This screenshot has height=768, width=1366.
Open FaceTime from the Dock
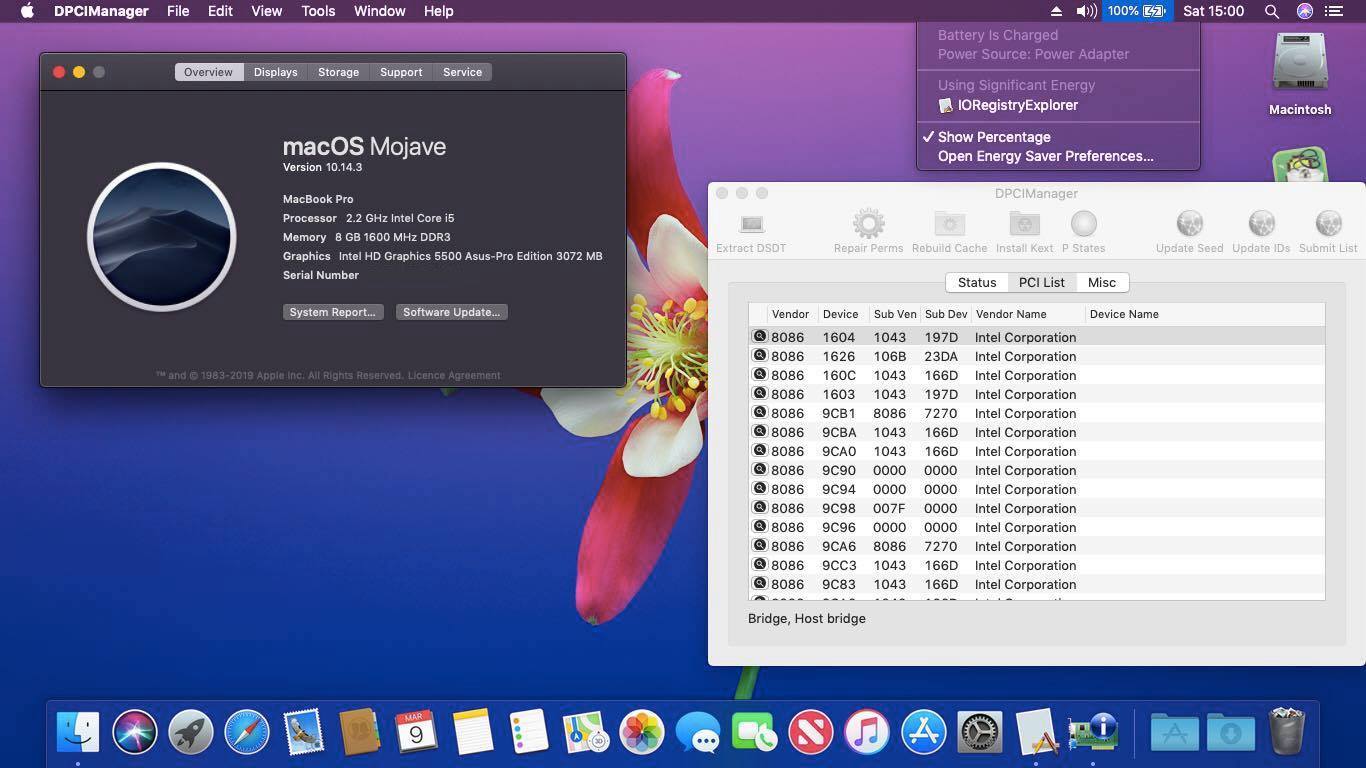coord(754,733)
